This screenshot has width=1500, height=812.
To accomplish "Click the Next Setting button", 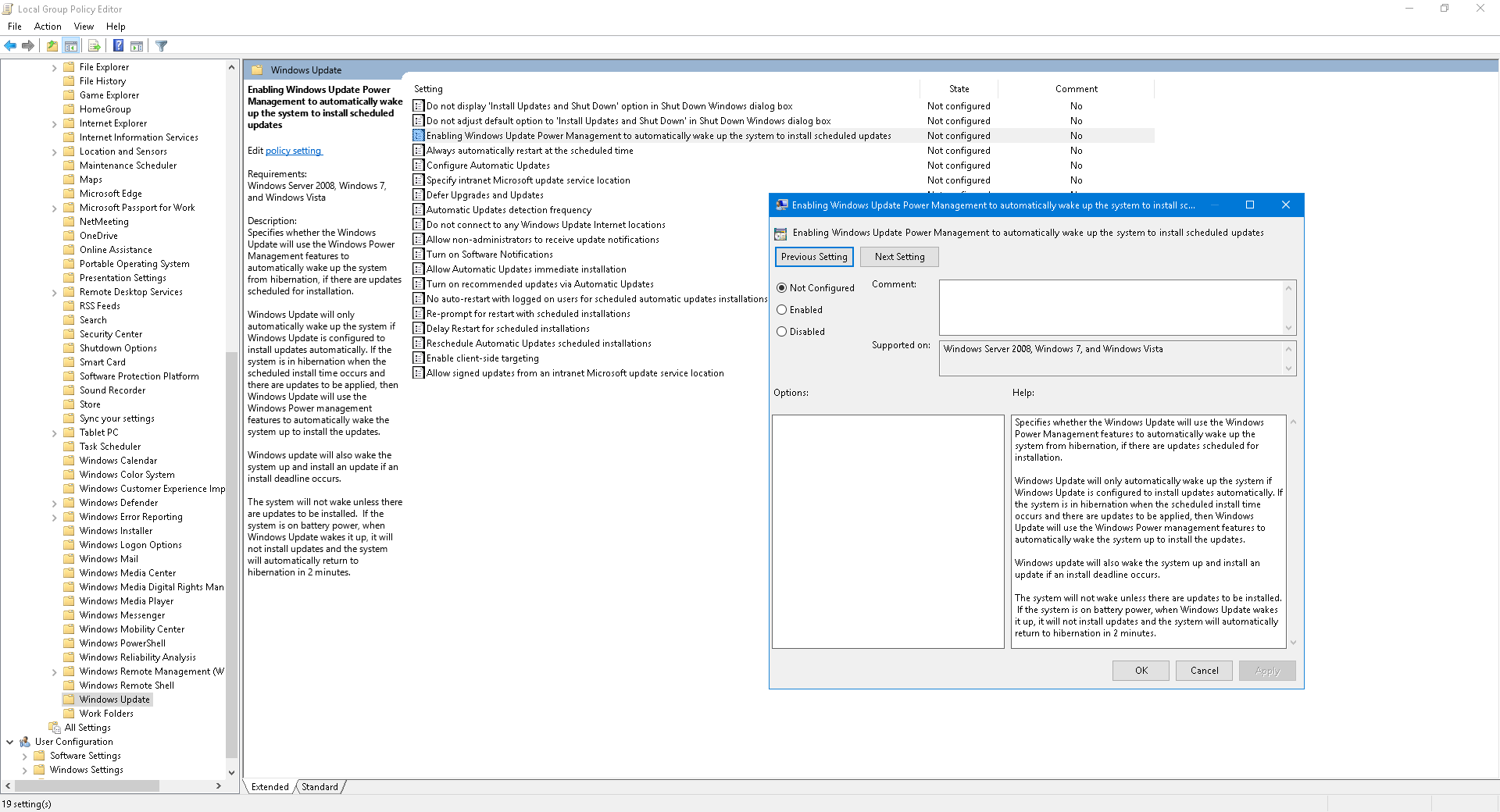I will [x=899, y=257].
